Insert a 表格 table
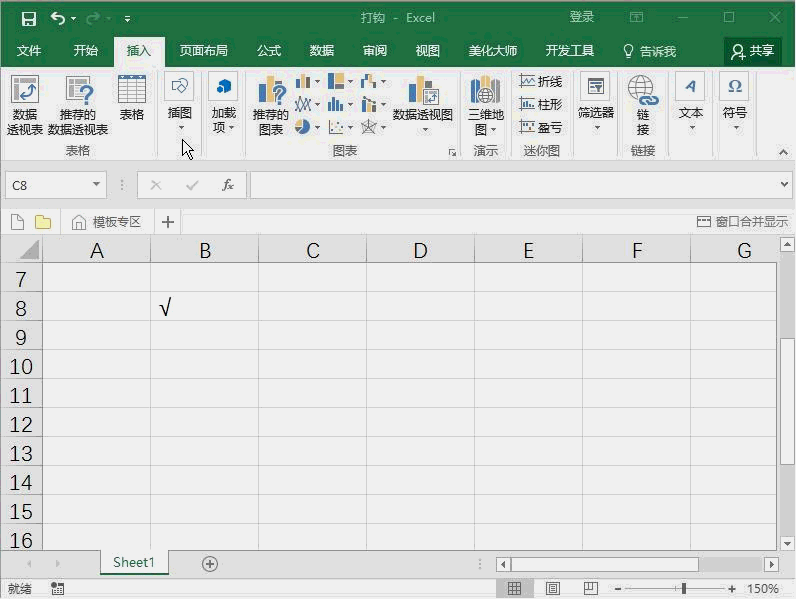Viewport: 796px width, 599px height. (131, 98)
